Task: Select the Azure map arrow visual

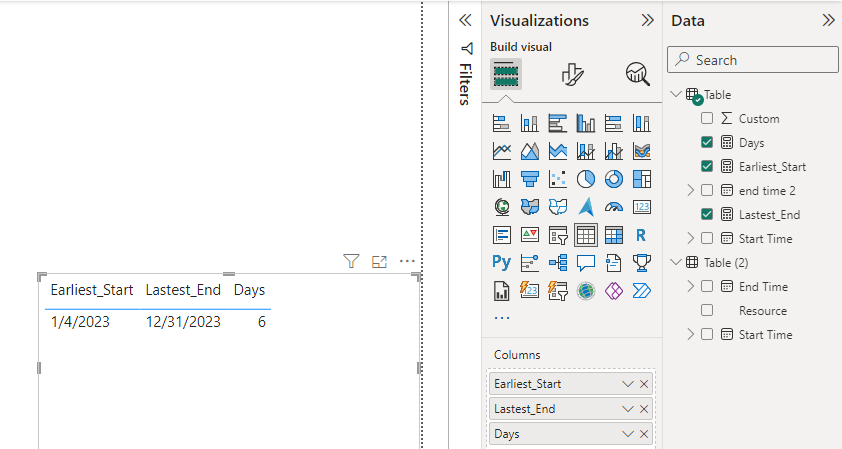Action: (x=585, y=207)
